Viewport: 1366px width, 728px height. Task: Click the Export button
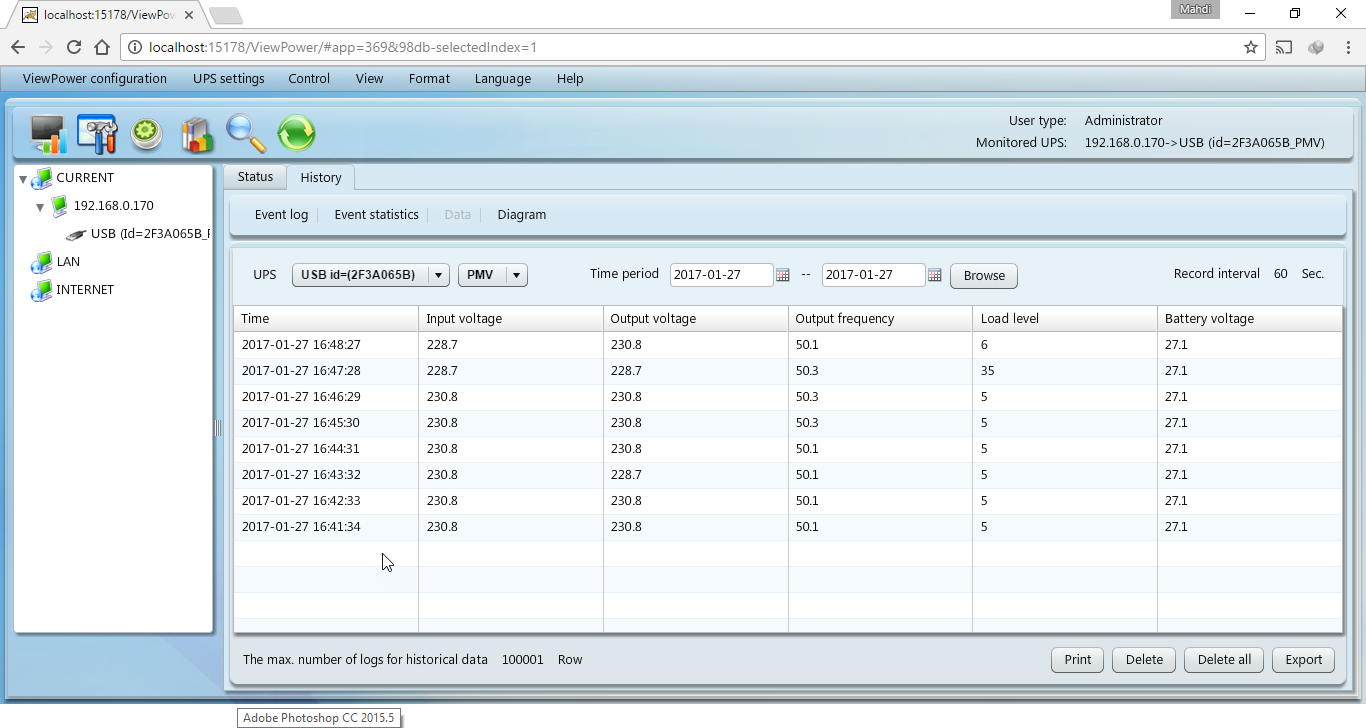click(1303, 660)
